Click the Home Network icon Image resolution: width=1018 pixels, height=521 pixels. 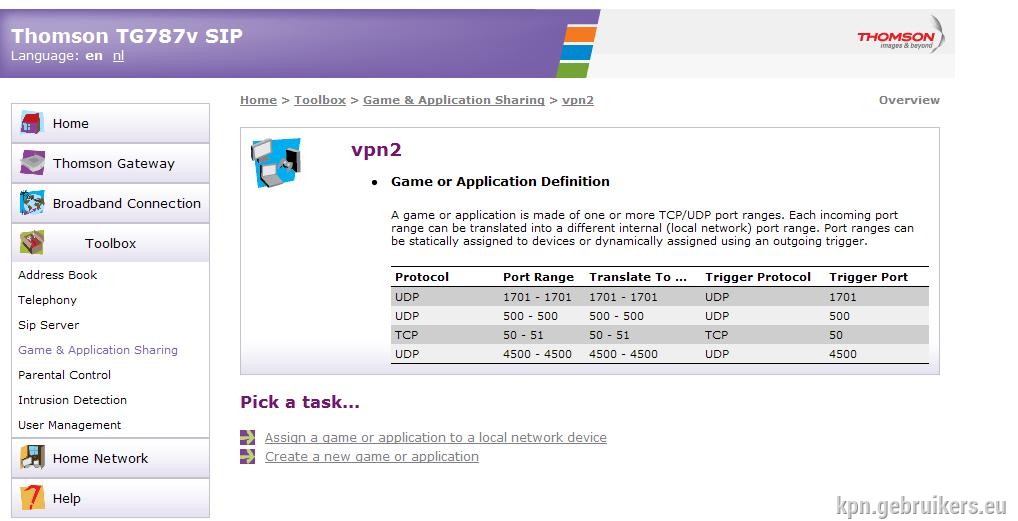coord(32,457)
